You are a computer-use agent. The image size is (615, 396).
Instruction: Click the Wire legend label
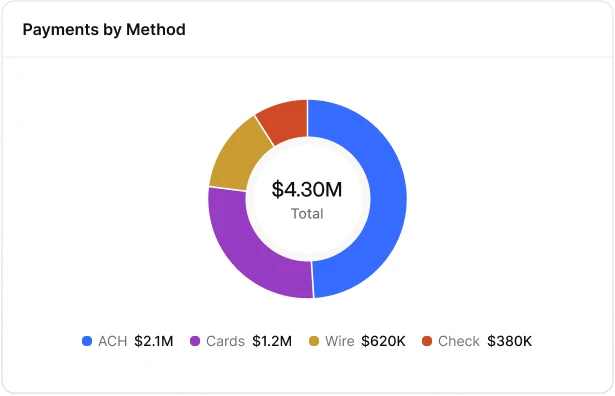pos(340,341)
